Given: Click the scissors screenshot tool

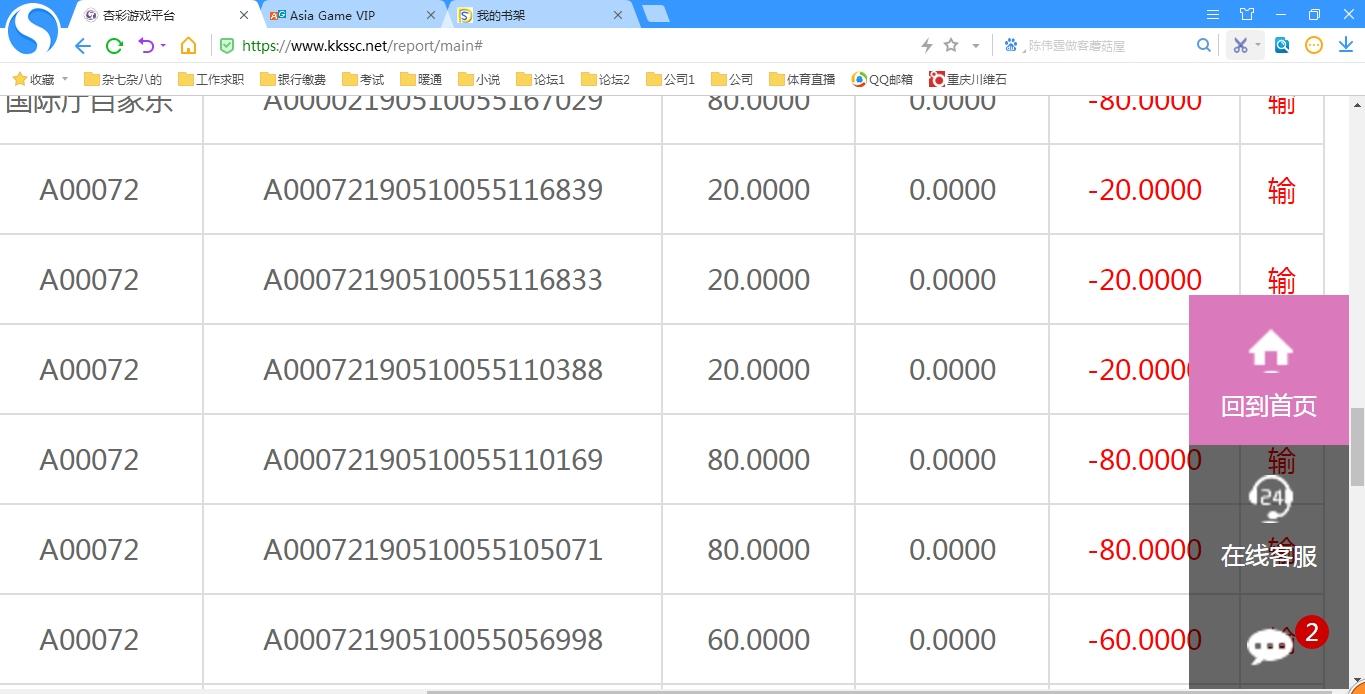Looking at the screenshot, I should [x=1240, y=45].
